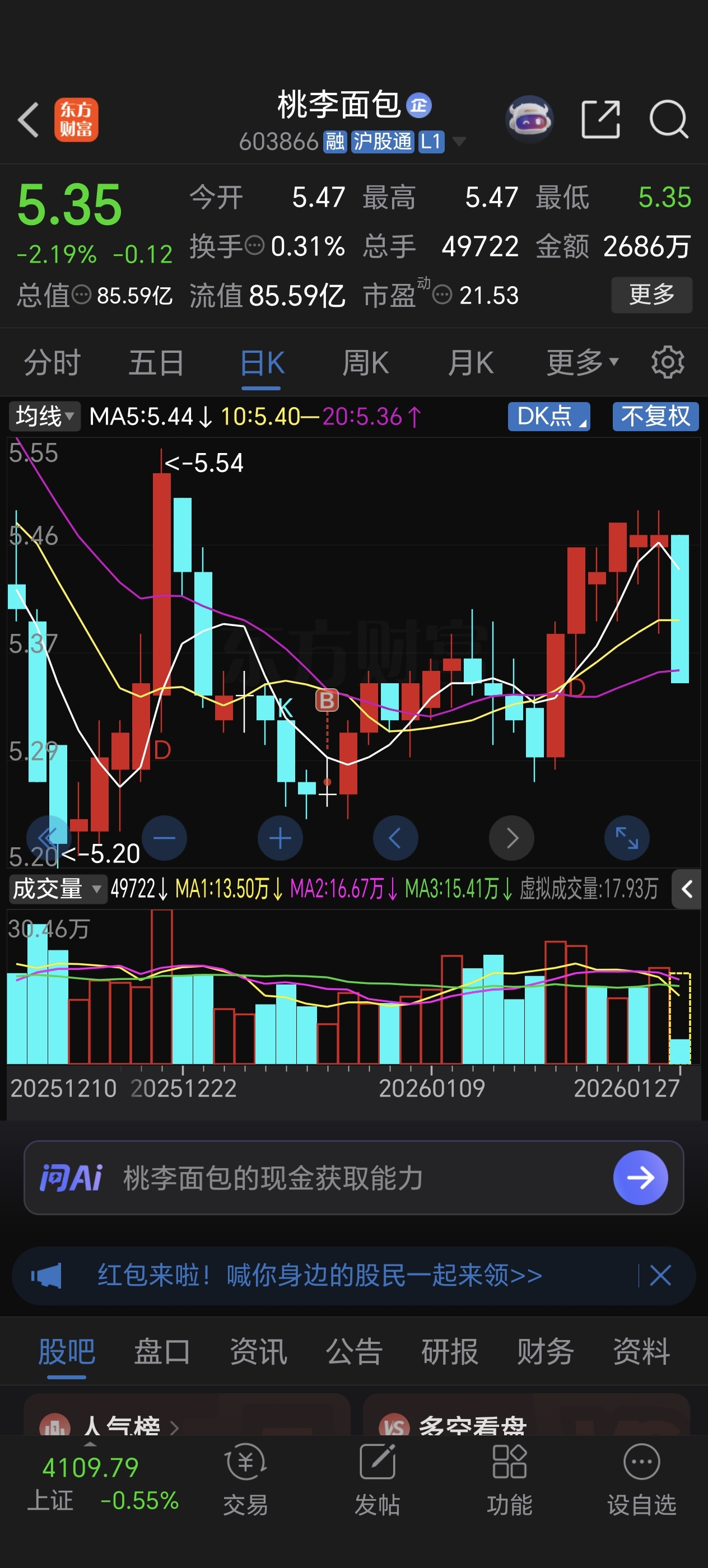The width and height of the screenshot is (708, 1568).
Task: Tap the 红包来啦 promotion link
Action: [320, 1275]
